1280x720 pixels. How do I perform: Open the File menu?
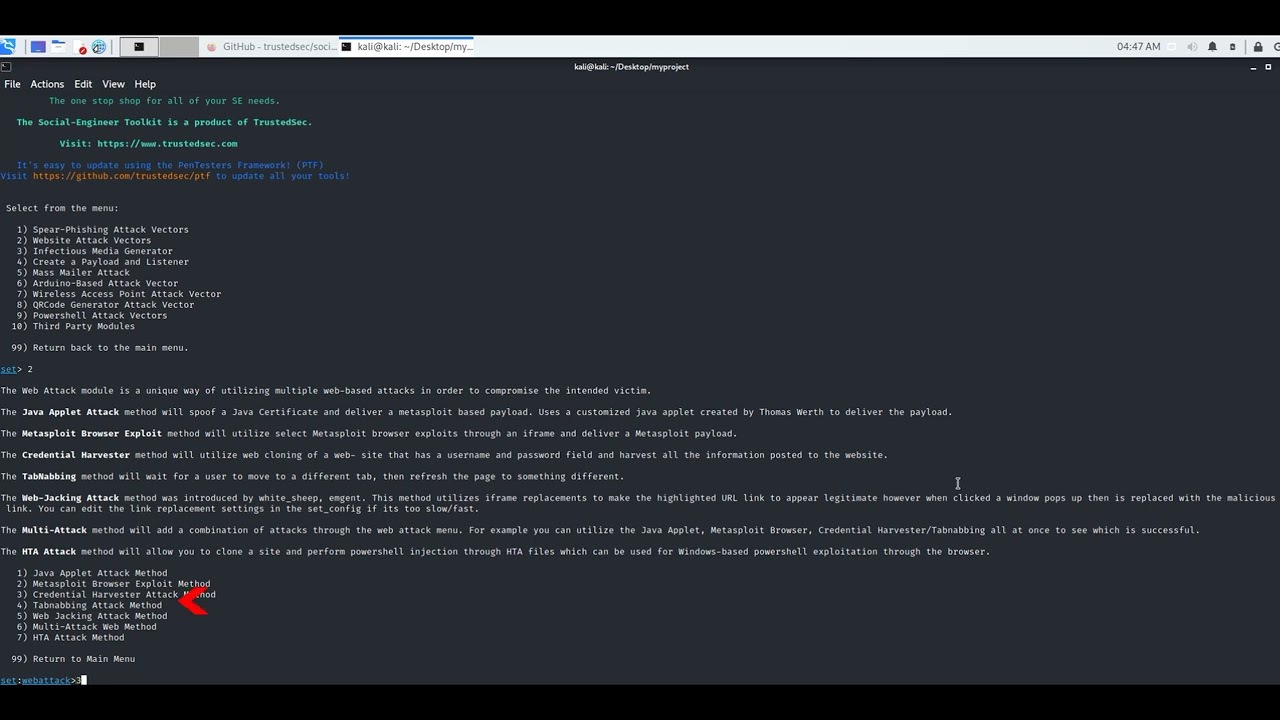tap(12, 84)
